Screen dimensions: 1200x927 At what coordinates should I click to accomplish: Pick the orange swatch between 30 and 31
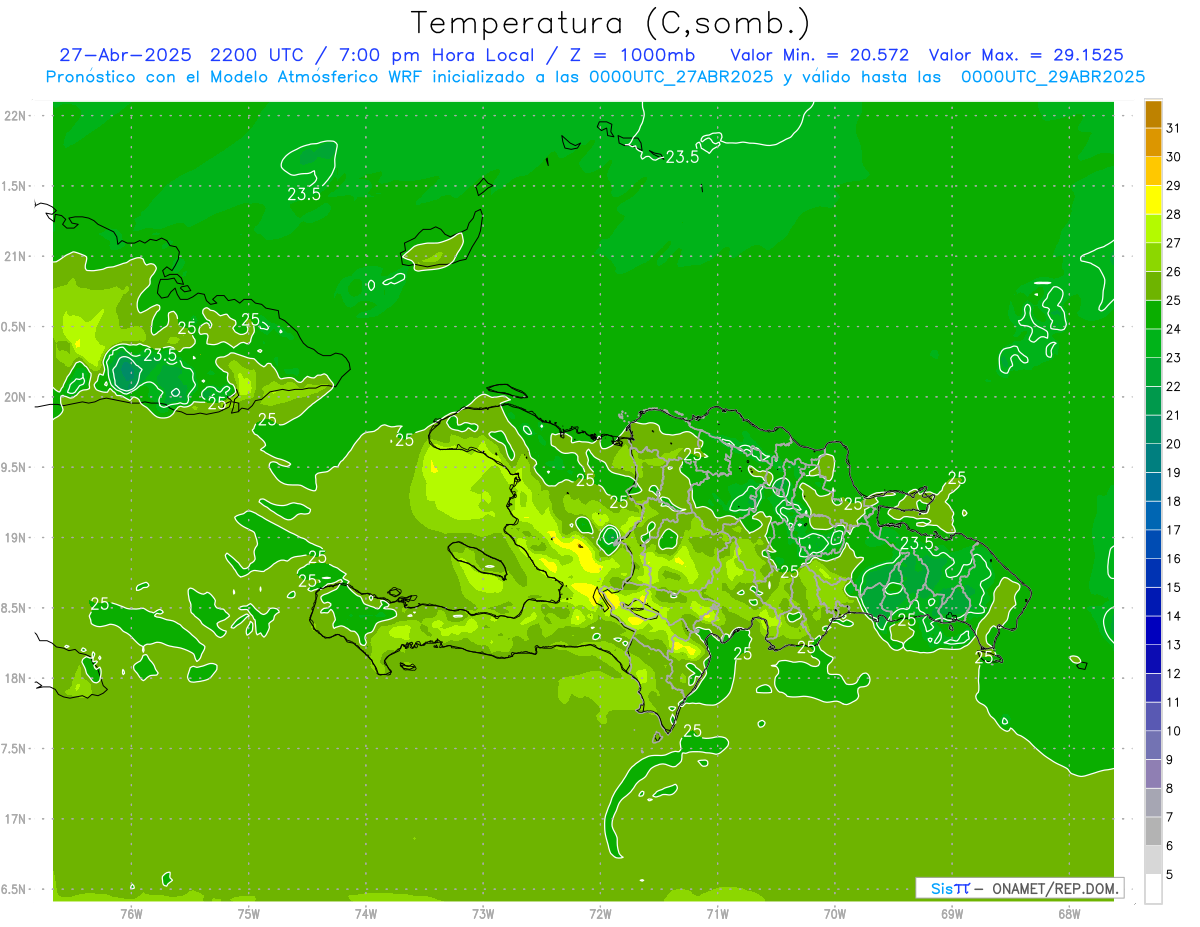click(1153, 142)
